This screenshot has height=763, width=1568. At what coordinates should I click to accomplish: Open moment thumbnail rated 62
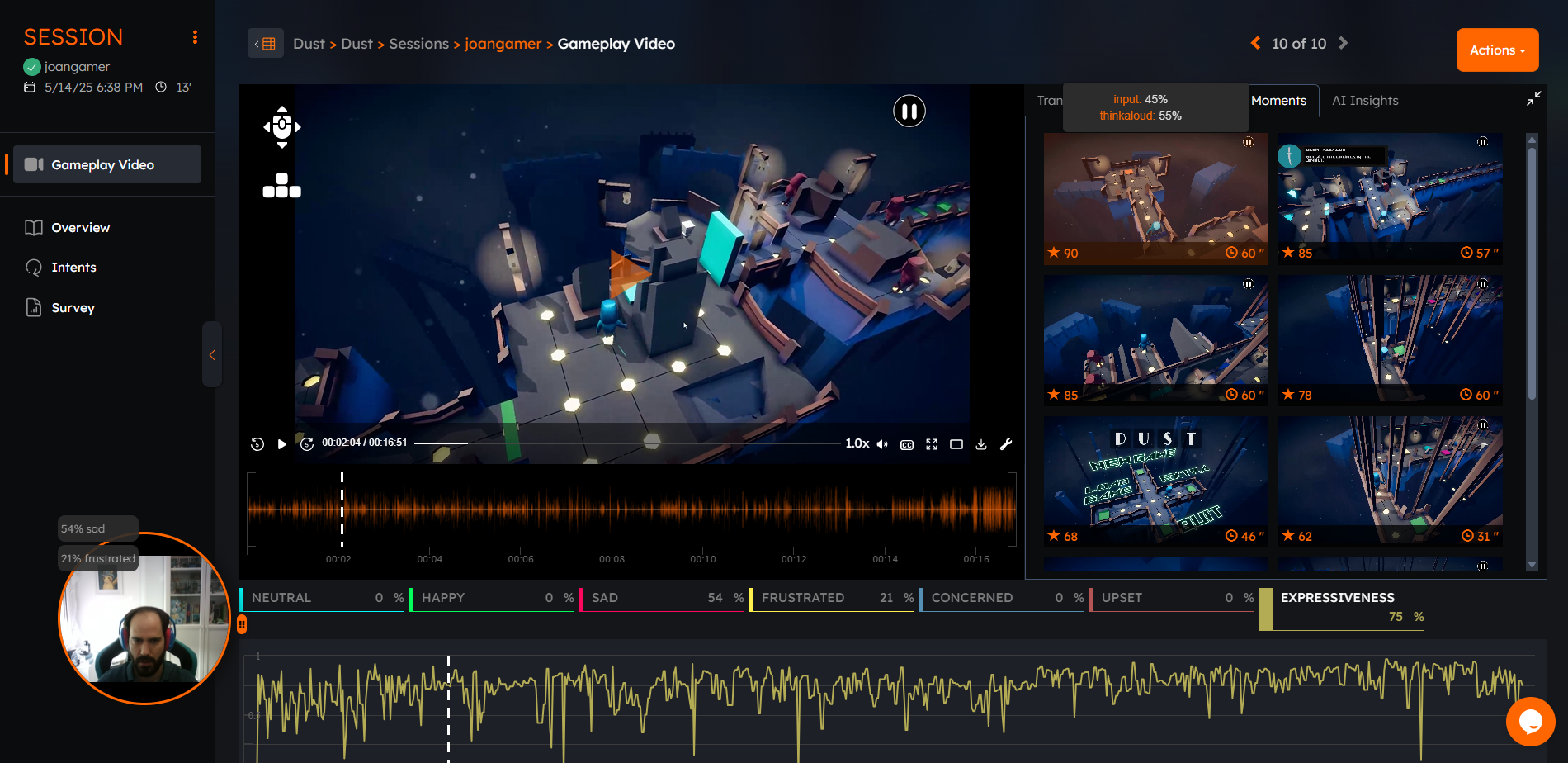[x=1390, y=481]
